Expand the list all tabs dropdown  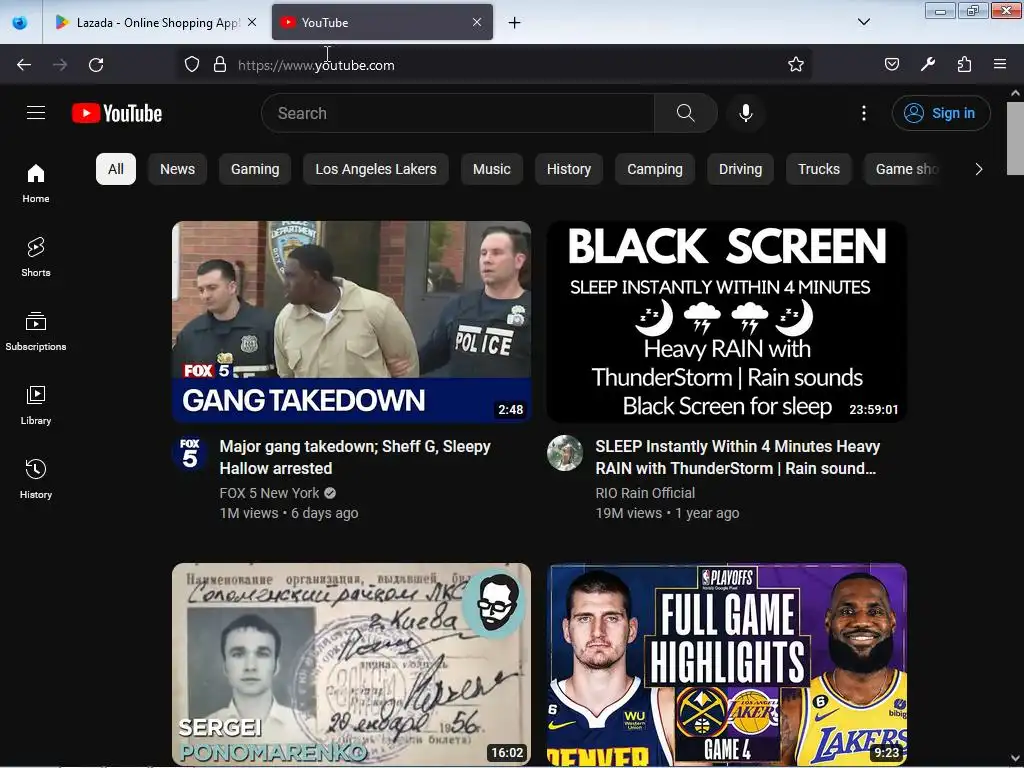[x=863, y=22]
